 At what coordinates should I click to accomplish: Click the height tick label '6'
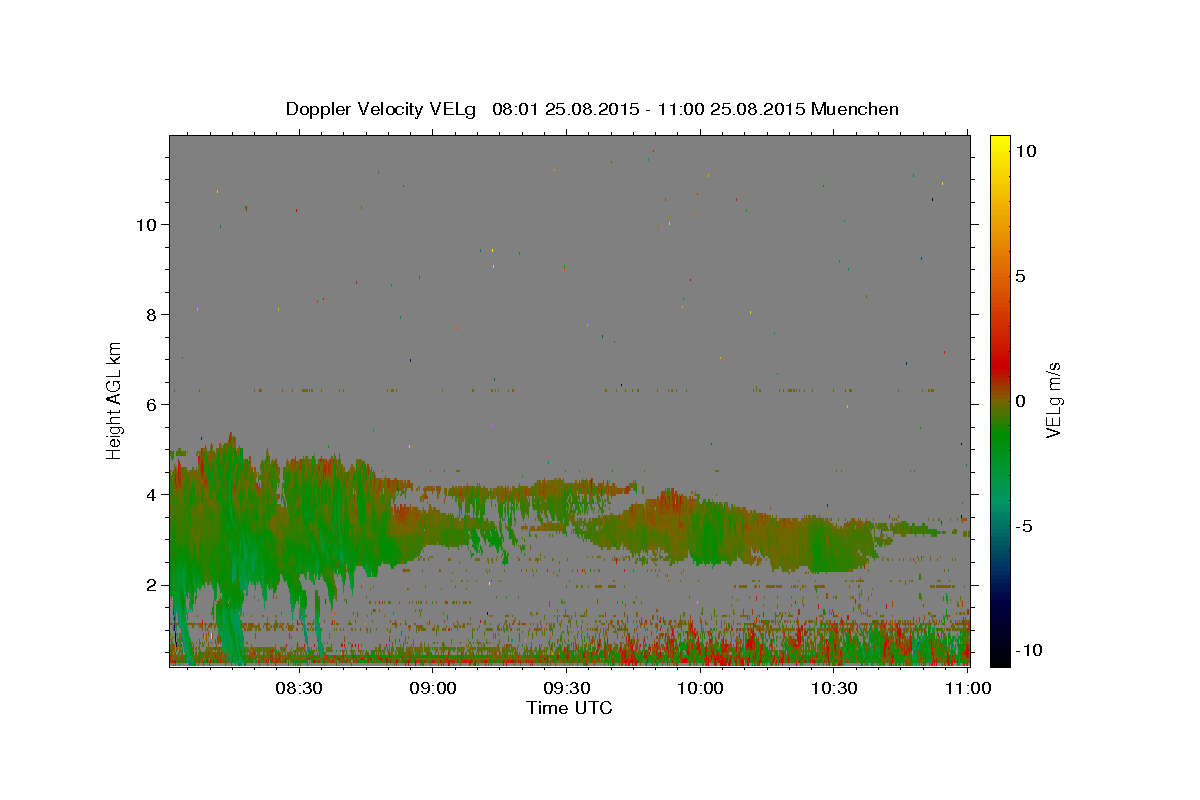pos(153,405)
